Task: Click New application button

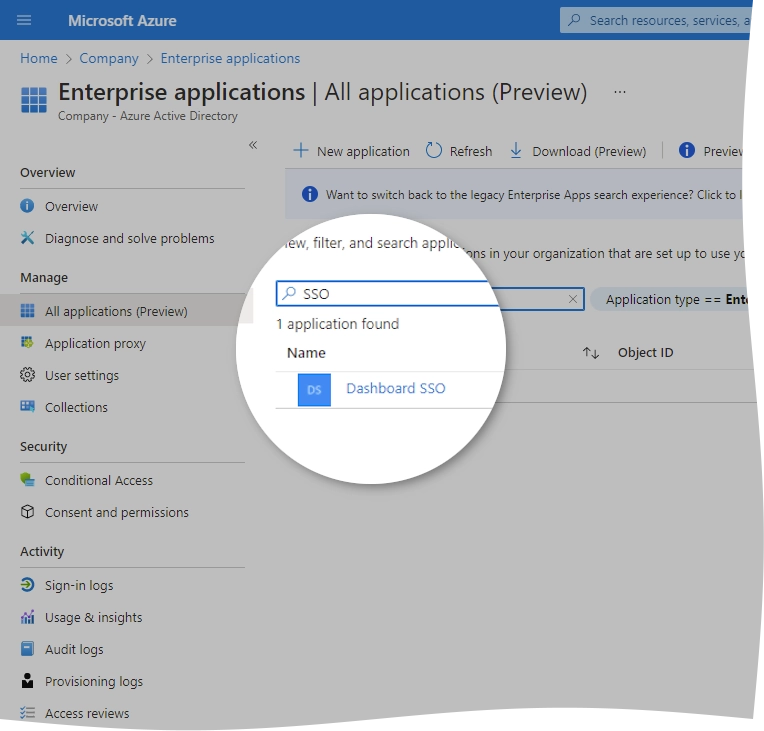Action: click(x=352, y=151)
